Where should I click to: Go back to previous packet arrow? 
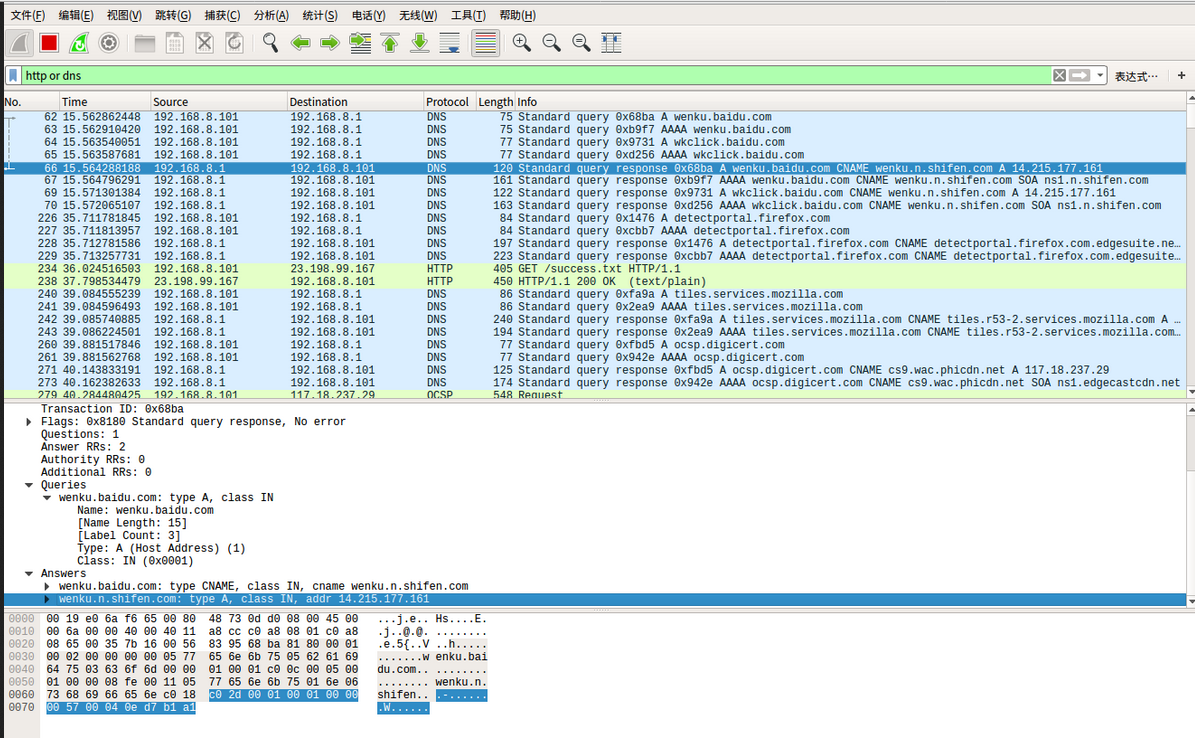[x=300, y=43]
